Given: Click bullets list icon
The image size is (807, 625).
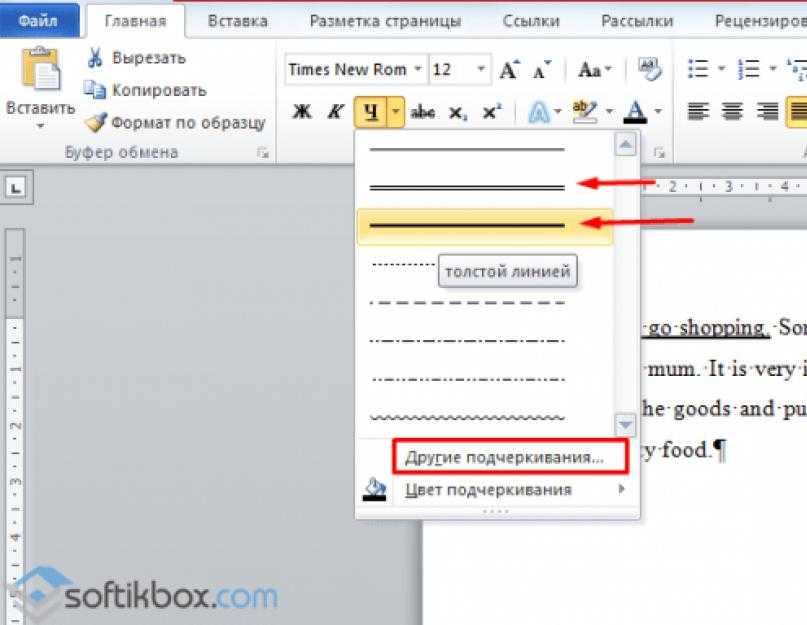Looking at the screenshot, I should (698, 68).
